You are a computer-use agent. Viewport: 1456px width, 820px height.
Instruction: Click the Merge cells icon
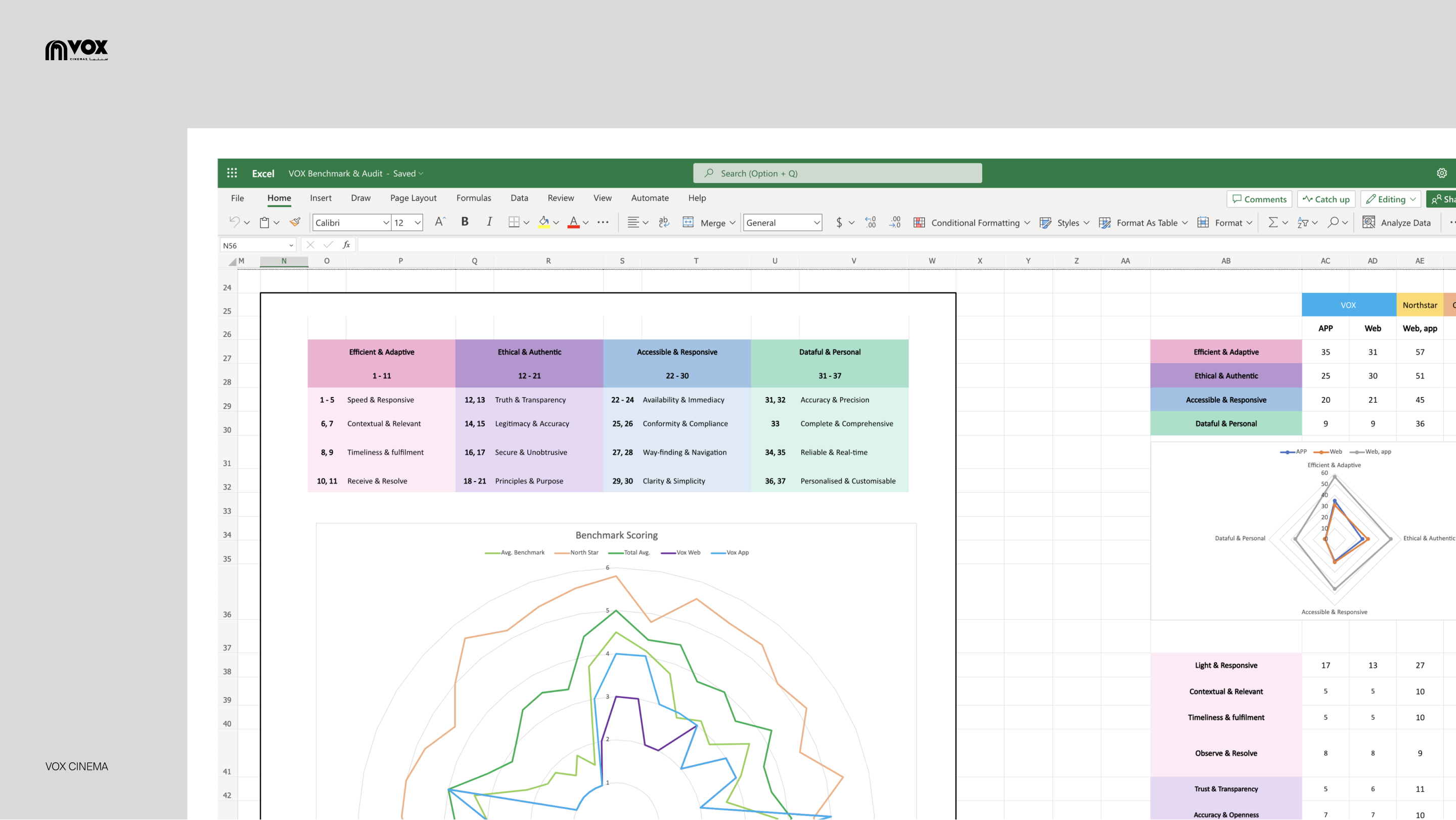pos(688,222)
